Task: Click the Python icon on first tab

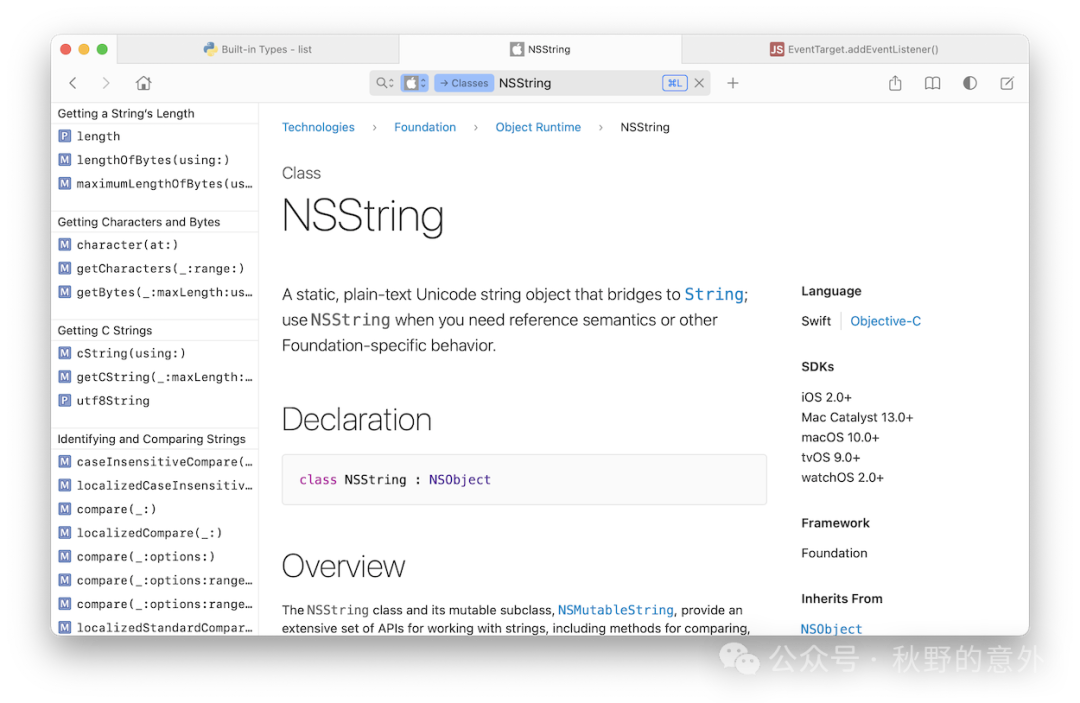Action: pos(210,49)
